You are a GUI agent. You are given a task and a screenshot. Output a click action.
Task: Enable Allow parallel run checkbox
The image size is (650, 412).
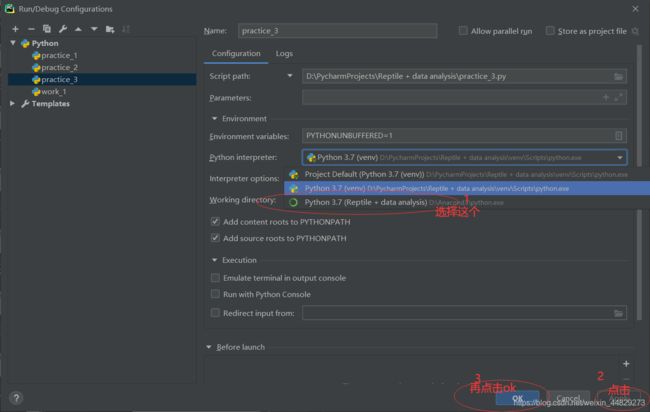463,31
